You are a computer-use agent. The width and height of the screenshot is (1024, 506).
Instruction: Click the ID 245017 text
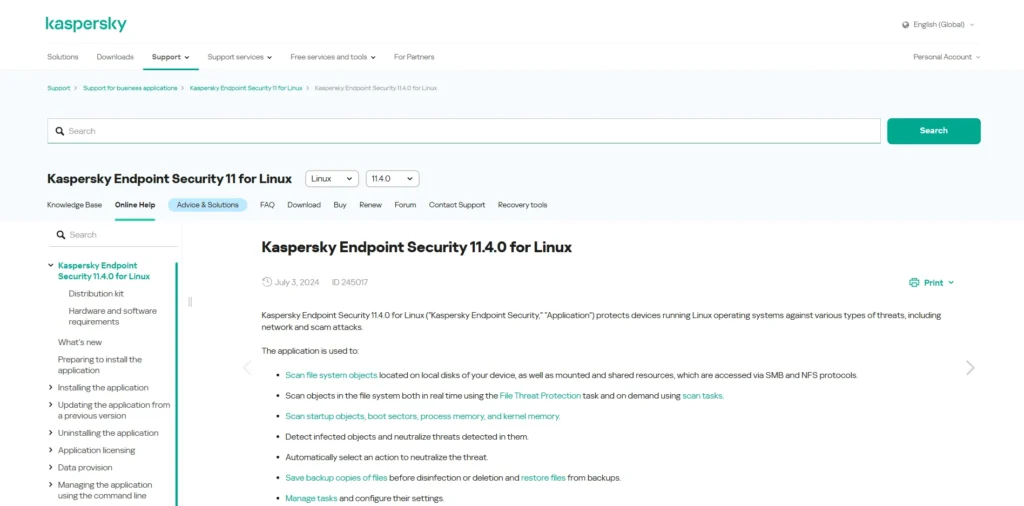[x=349, y=283]
